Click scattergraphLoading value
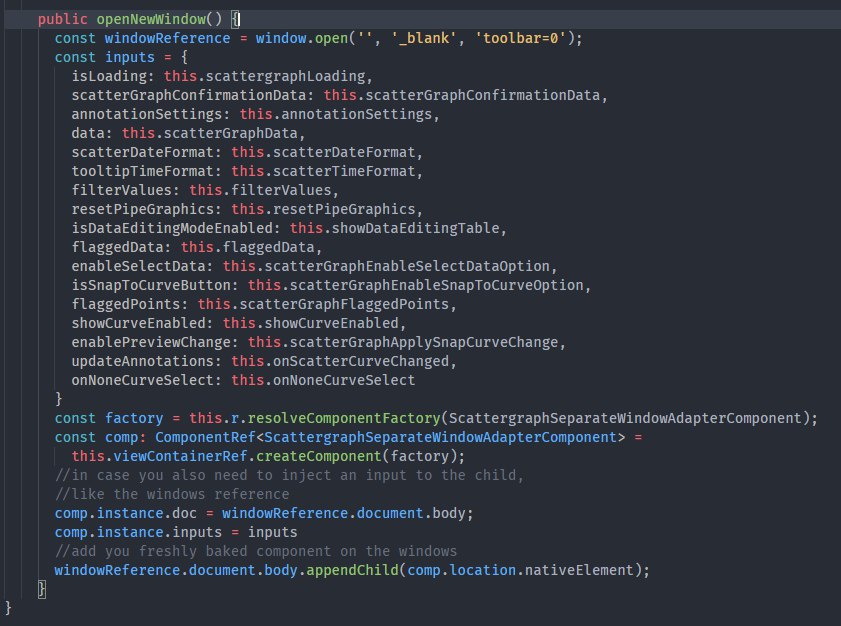Image resolution: width=841 pixels, height=626 pixels. pos(285,76)
